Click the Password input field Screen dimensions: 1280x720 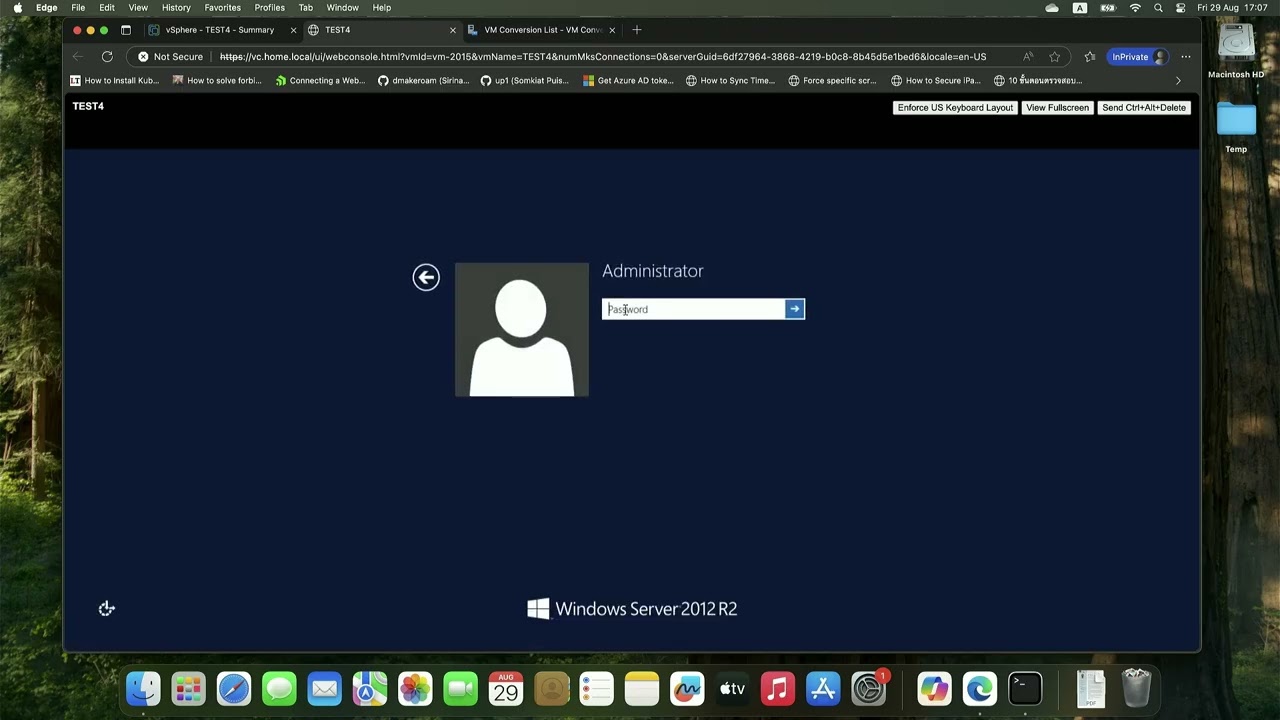click(694, 309)
